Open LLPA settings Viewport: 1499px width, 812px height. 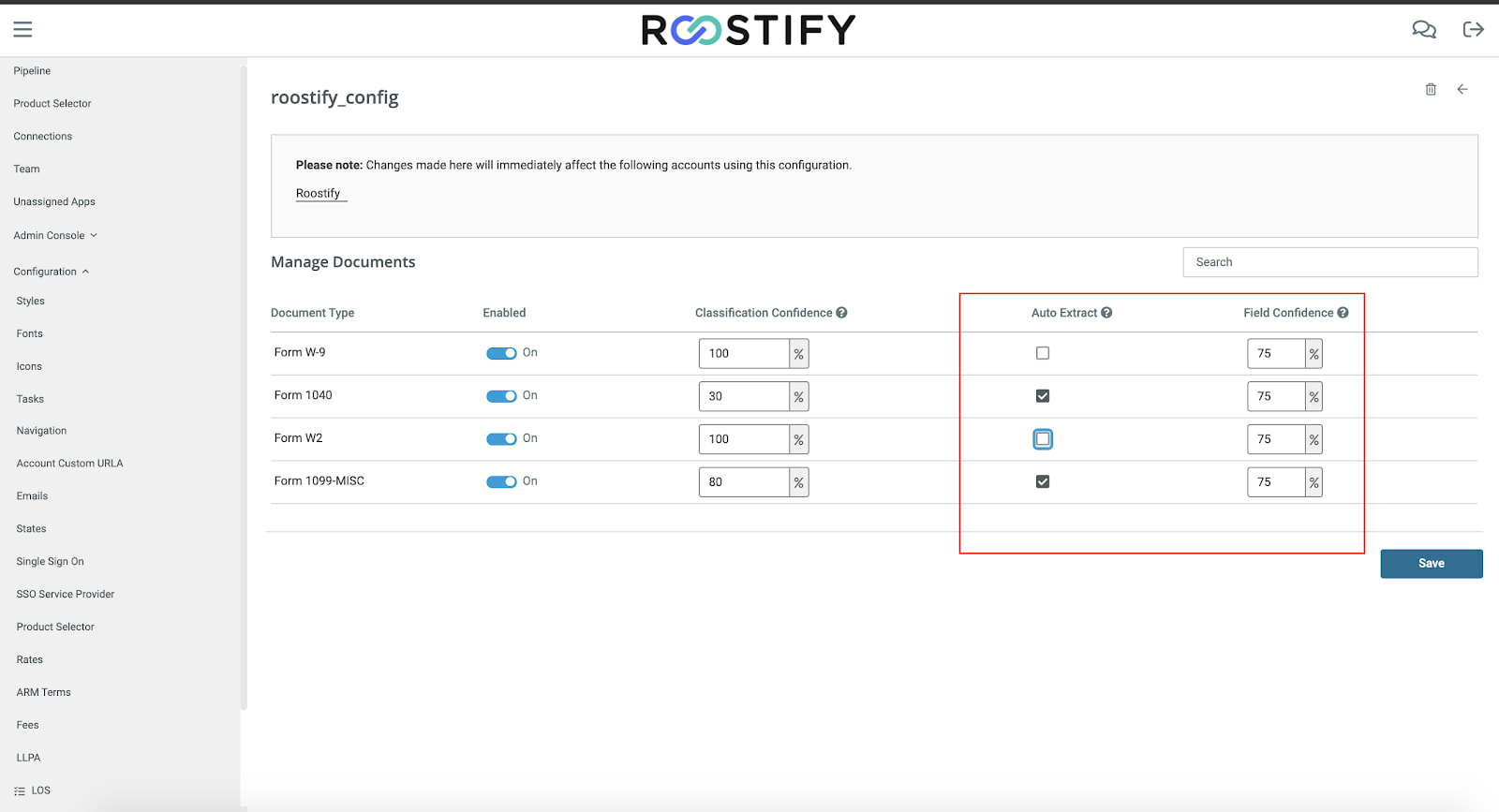pos(29,759)
